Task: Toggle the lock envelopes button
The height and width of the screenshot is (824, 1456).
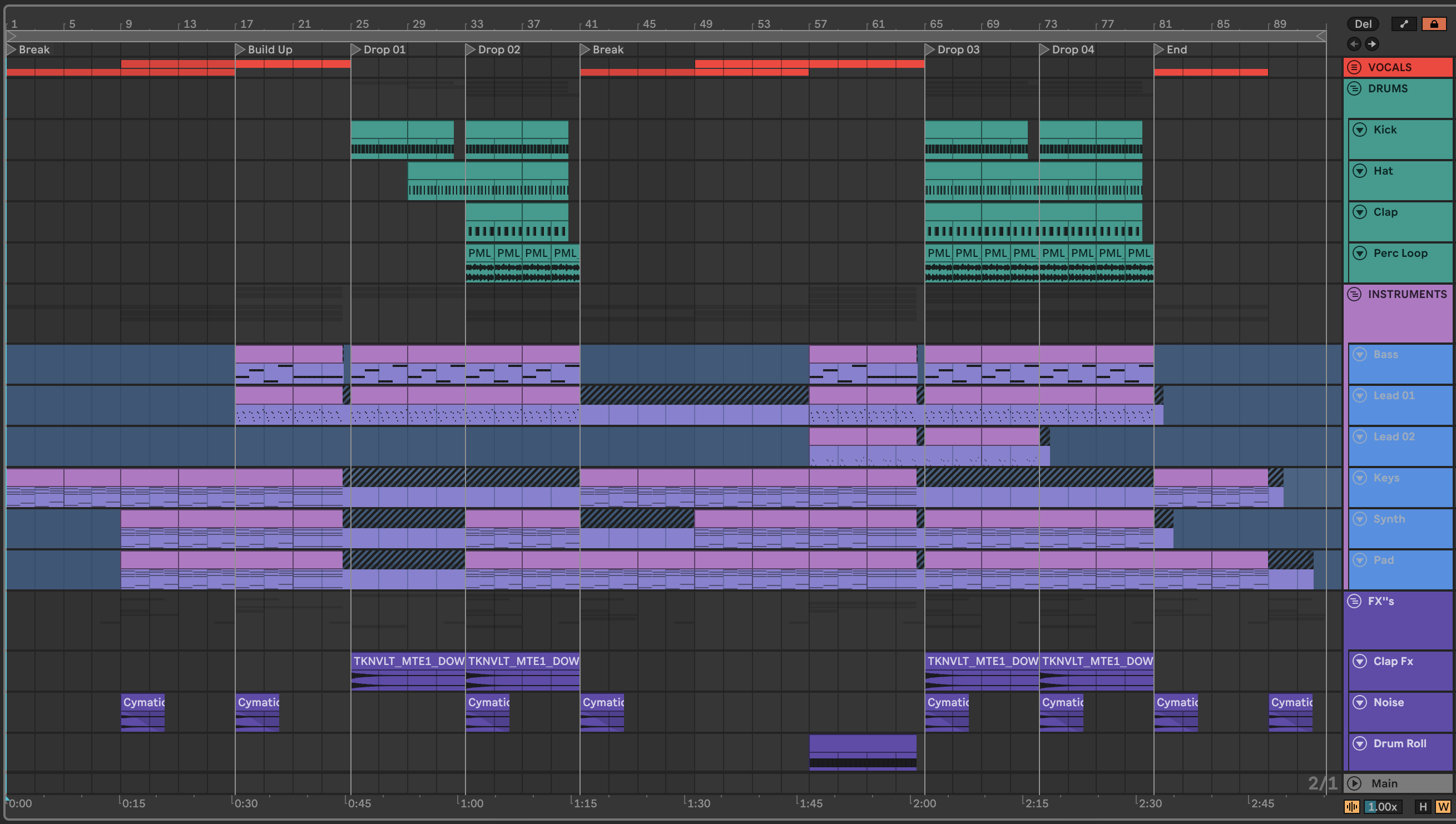Action: coord(1434,24)
